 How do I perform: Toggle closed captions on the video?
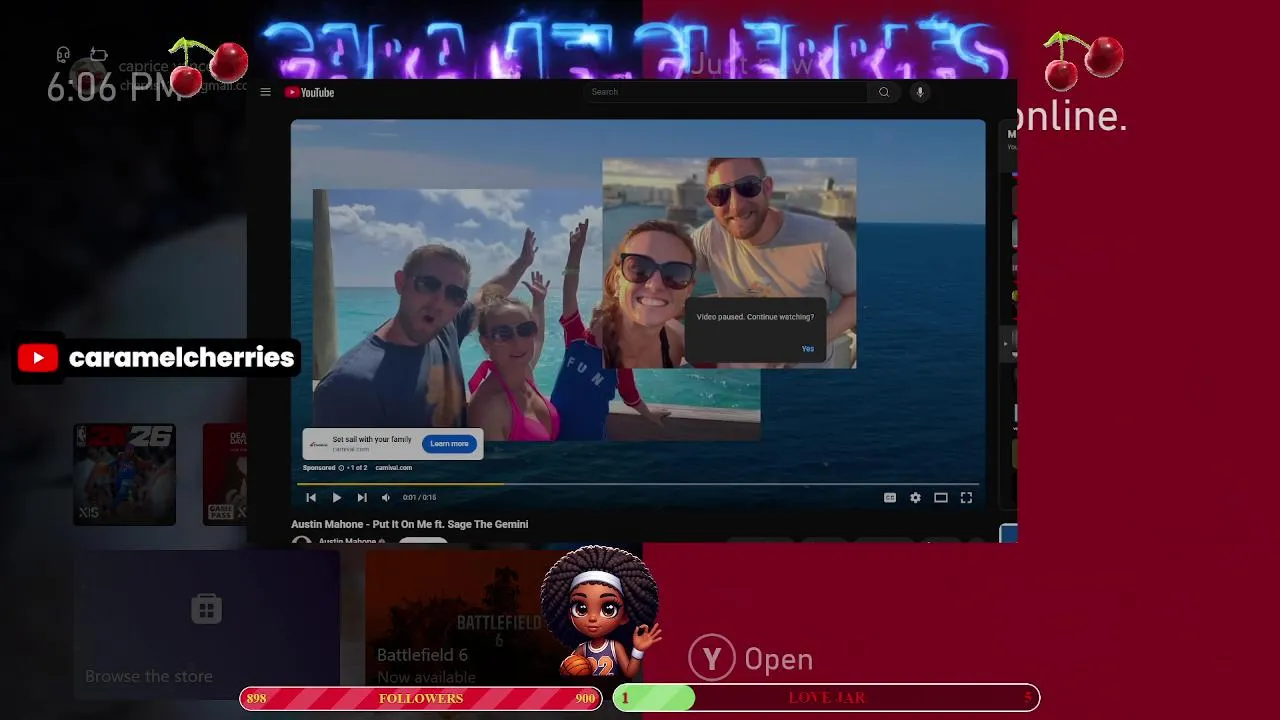pos(890,497)
